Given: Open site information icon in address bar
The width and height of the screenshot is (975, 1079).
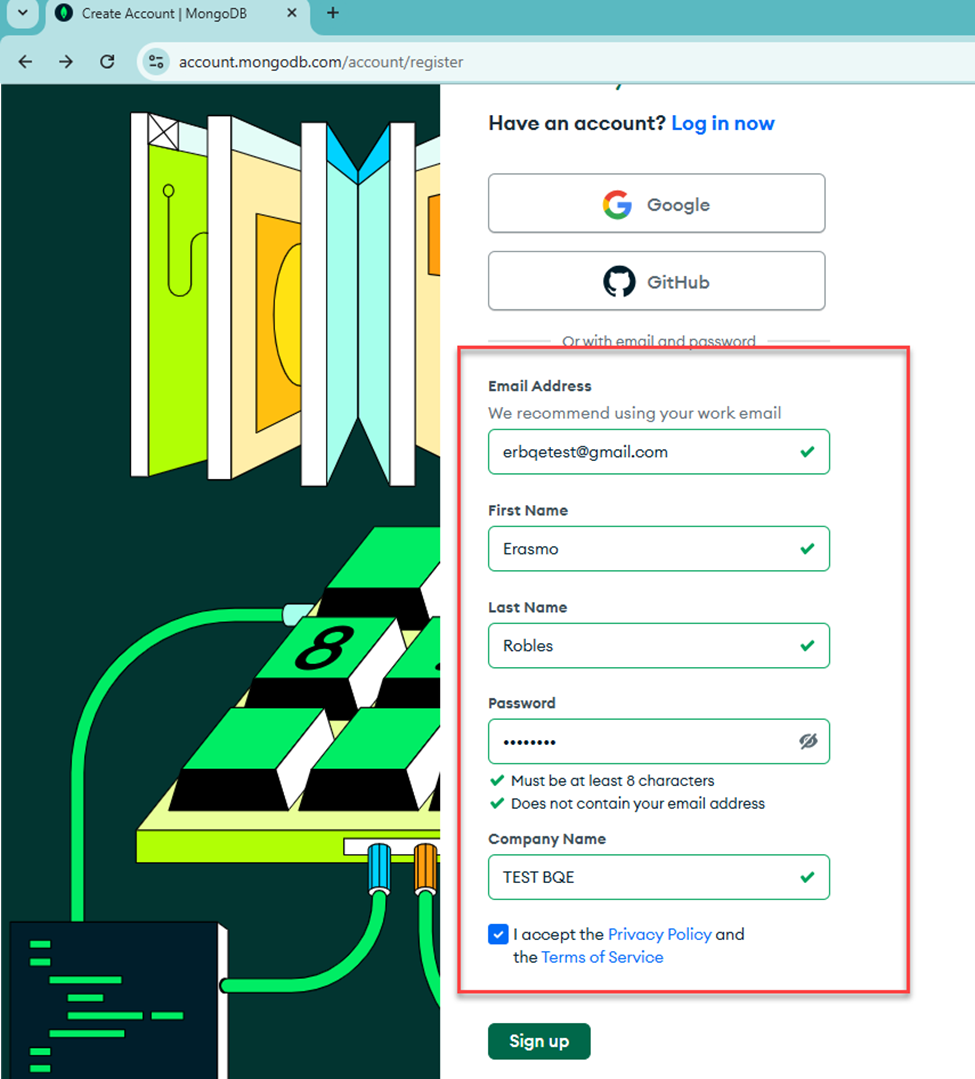Looking at the screenshot, I should point(156,62).
